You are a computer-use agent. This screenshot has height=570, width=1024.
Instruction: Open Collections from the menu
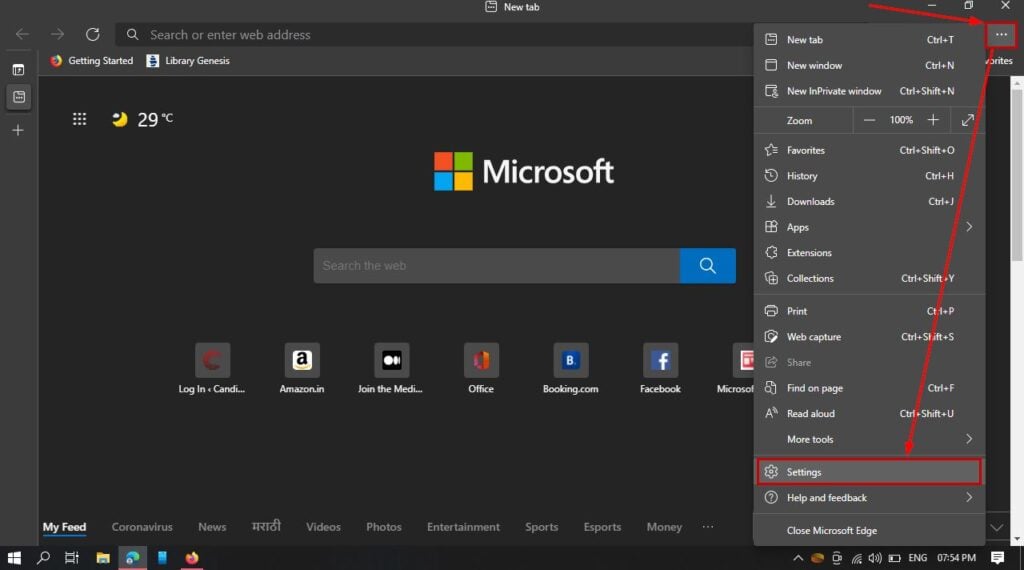tap(869, 278)
